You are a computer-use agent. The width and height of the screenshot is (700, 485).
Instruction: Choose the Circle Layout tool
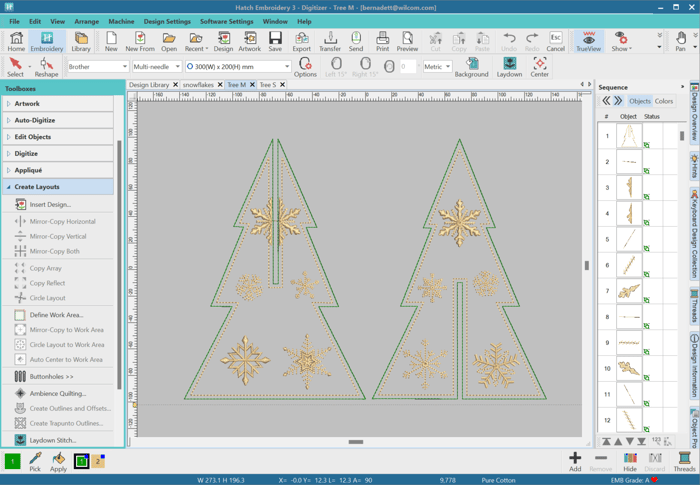tap(47, 297)
